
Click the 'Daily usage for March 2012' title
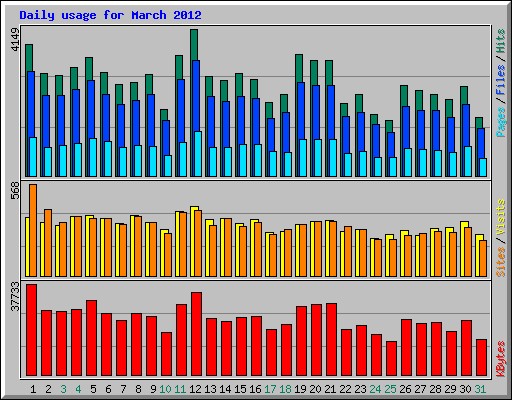click(x=110, y=15)
